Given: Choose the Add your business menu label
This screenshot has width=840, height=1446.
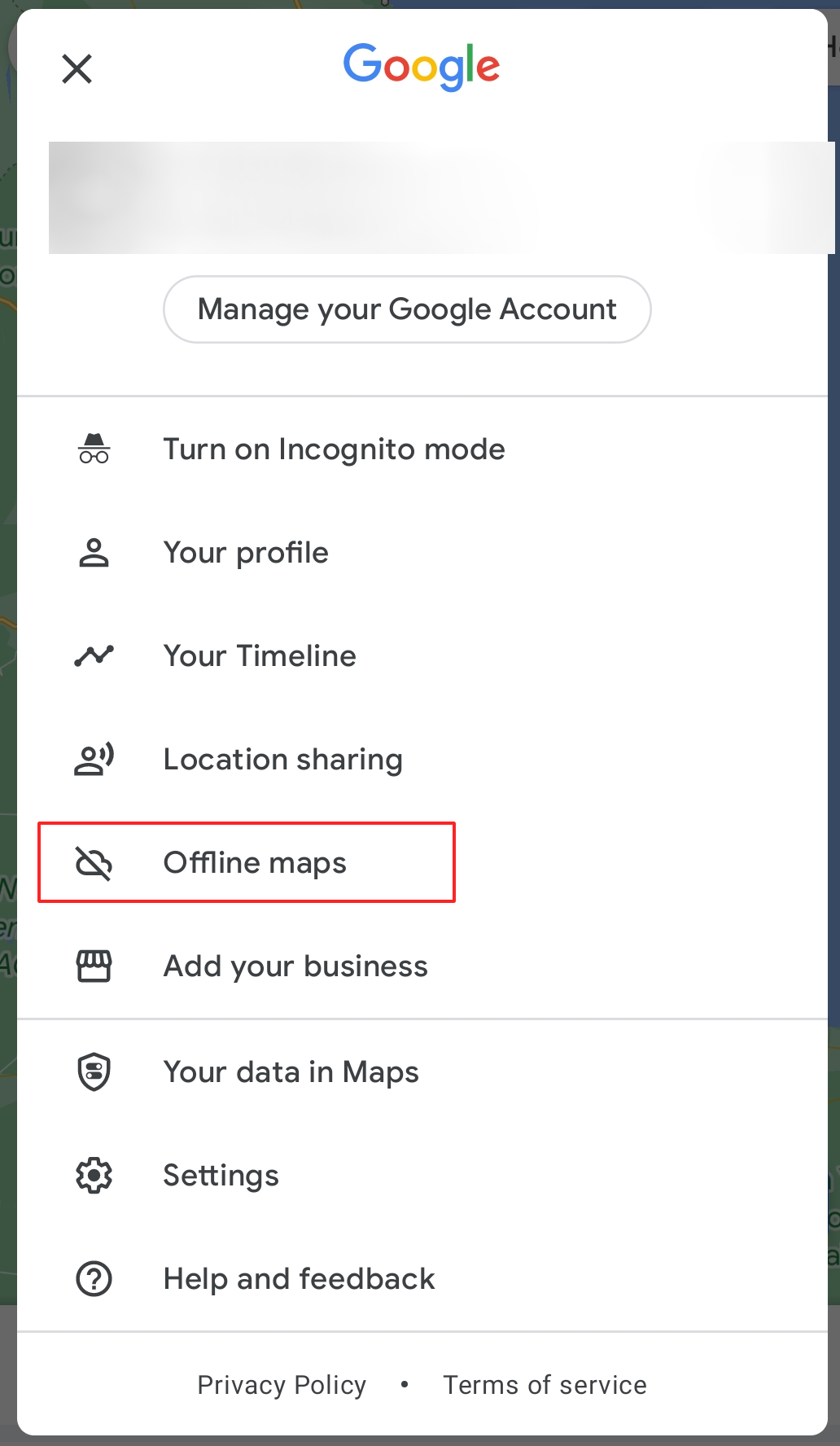Looking at the screenshot, I should 295,966.
